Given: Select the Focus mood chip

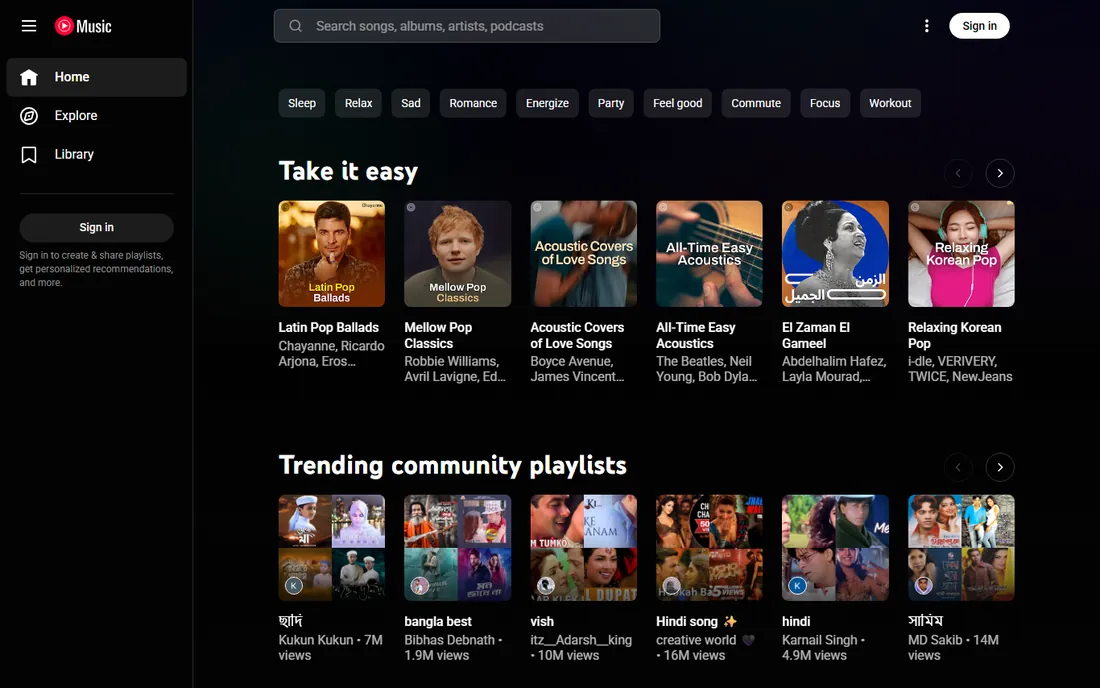Looking at the screenshot, I should pyautogui.click(x=824, y=103).
